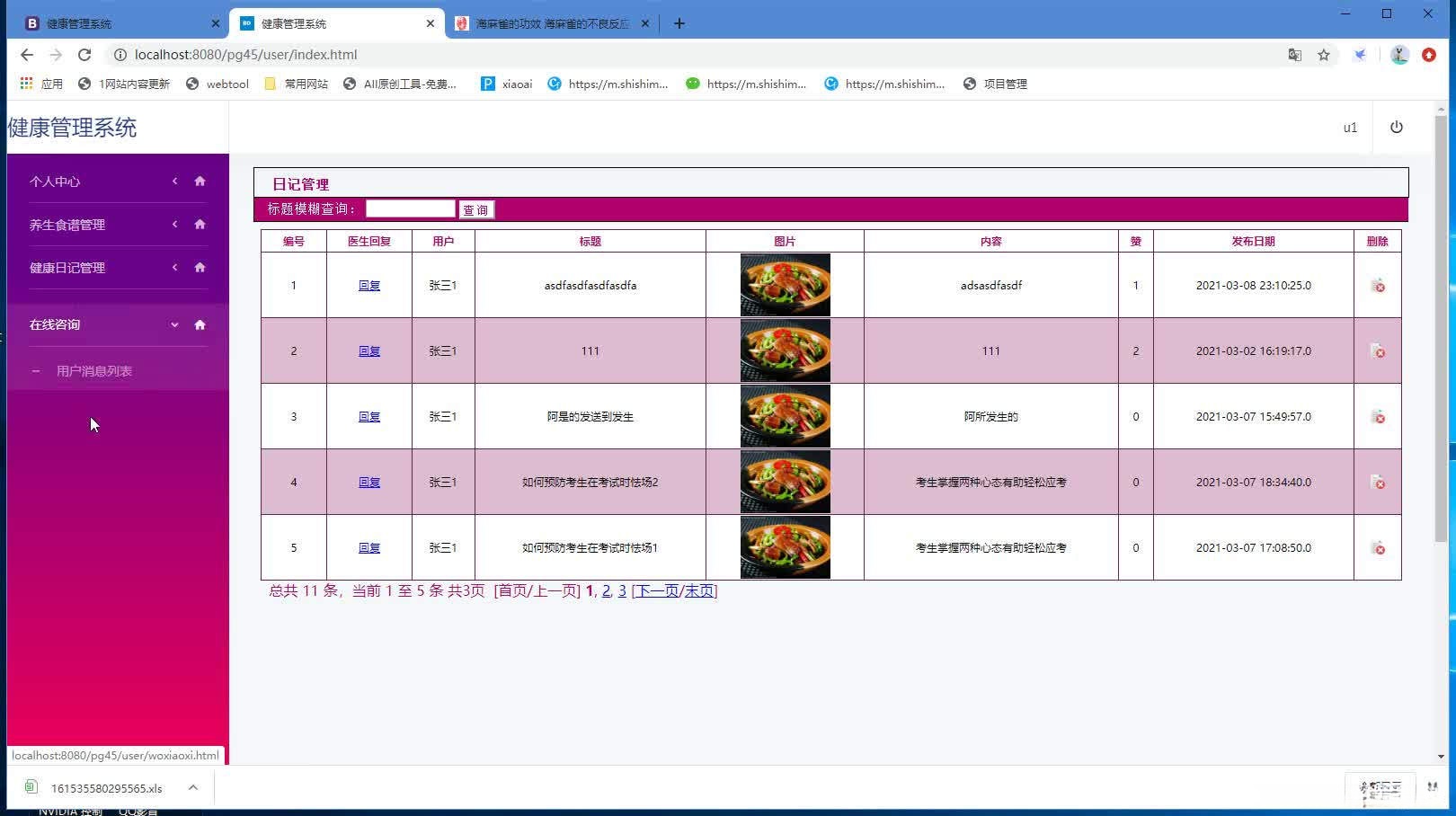The image size is (1456, 816).
Task: Click the home icon beside 个人中心
Action: coord(200,181)
